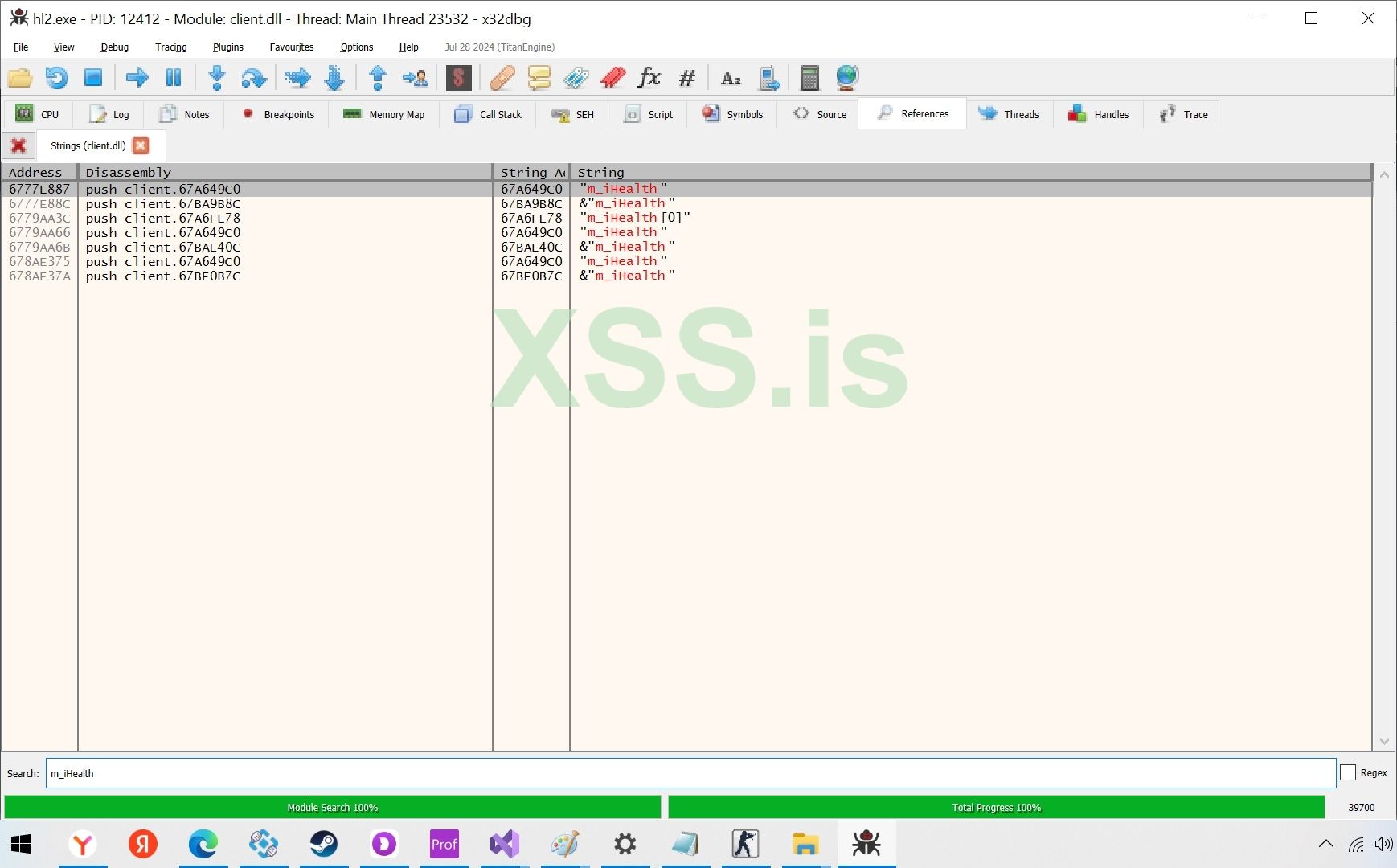
Task: Open Visual Studio from the taskbar
Action: click(505, 844)
